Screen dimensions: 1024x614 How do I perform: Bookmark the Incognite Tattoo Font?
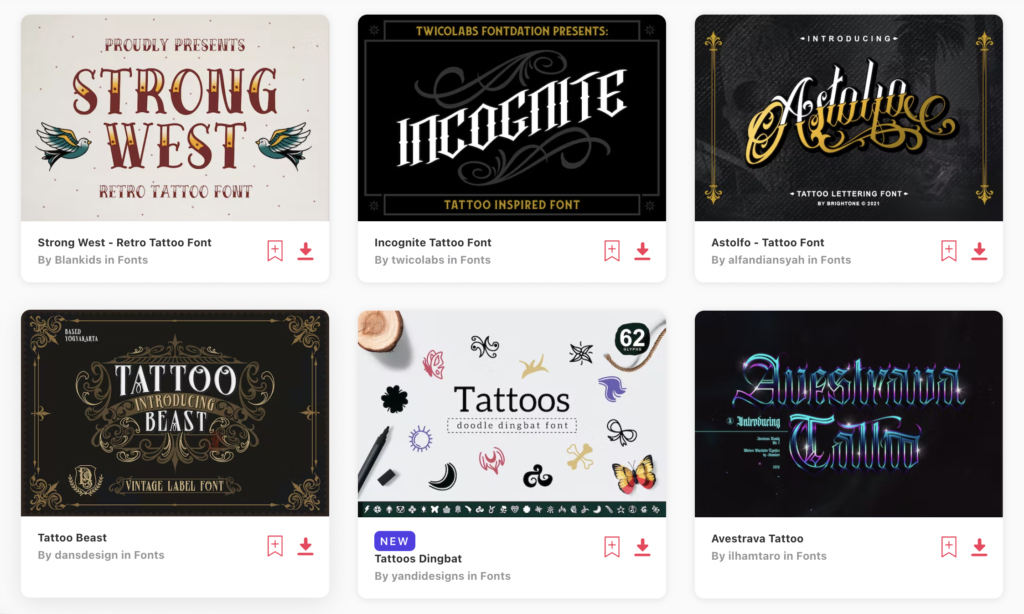pos(612,251)
